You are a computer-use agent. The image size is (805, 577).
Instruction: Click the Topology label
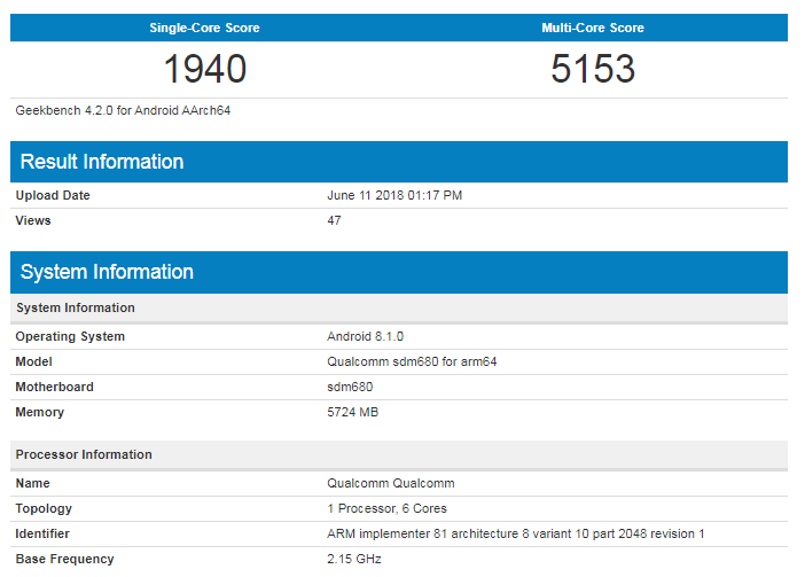[44, 508]
